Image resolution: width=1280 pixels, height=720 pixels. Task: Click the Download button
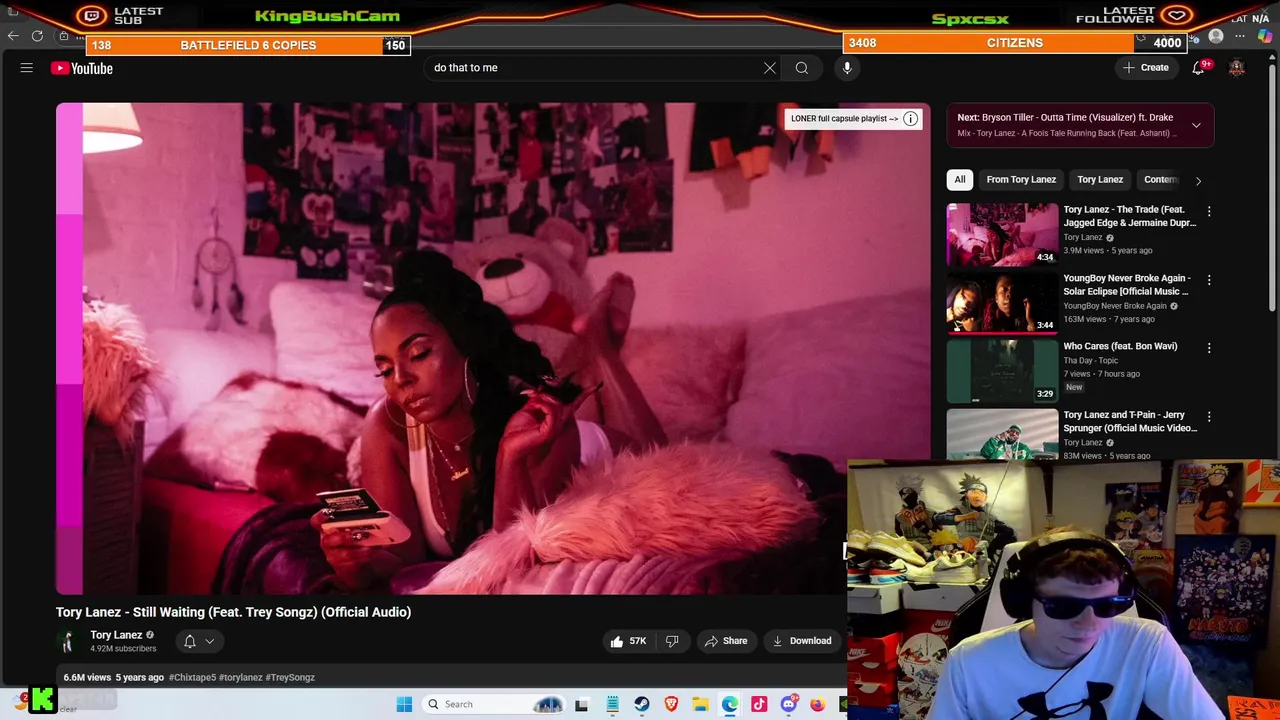(x=802, y=641)
